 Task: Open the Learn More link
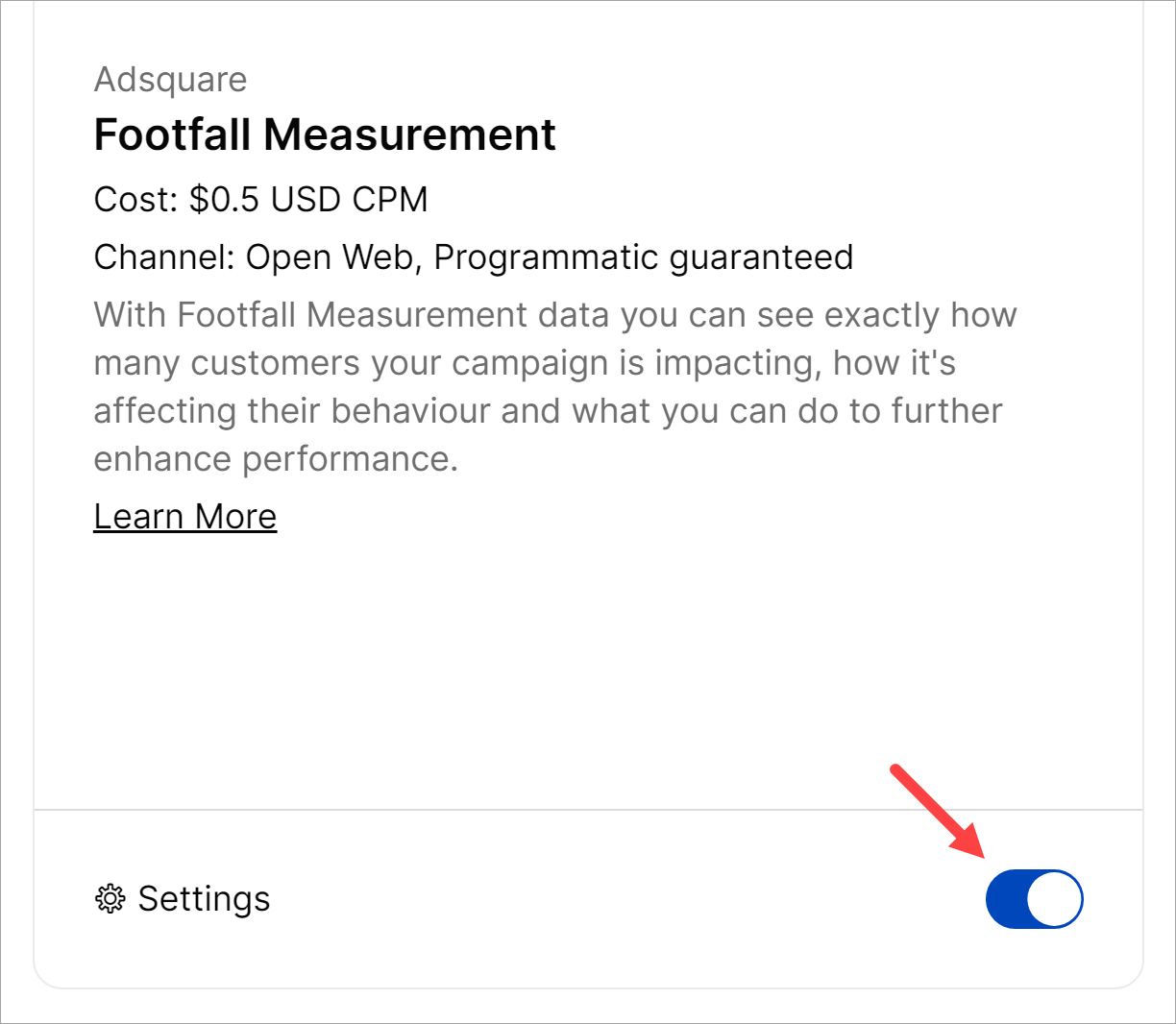point(185,517)
